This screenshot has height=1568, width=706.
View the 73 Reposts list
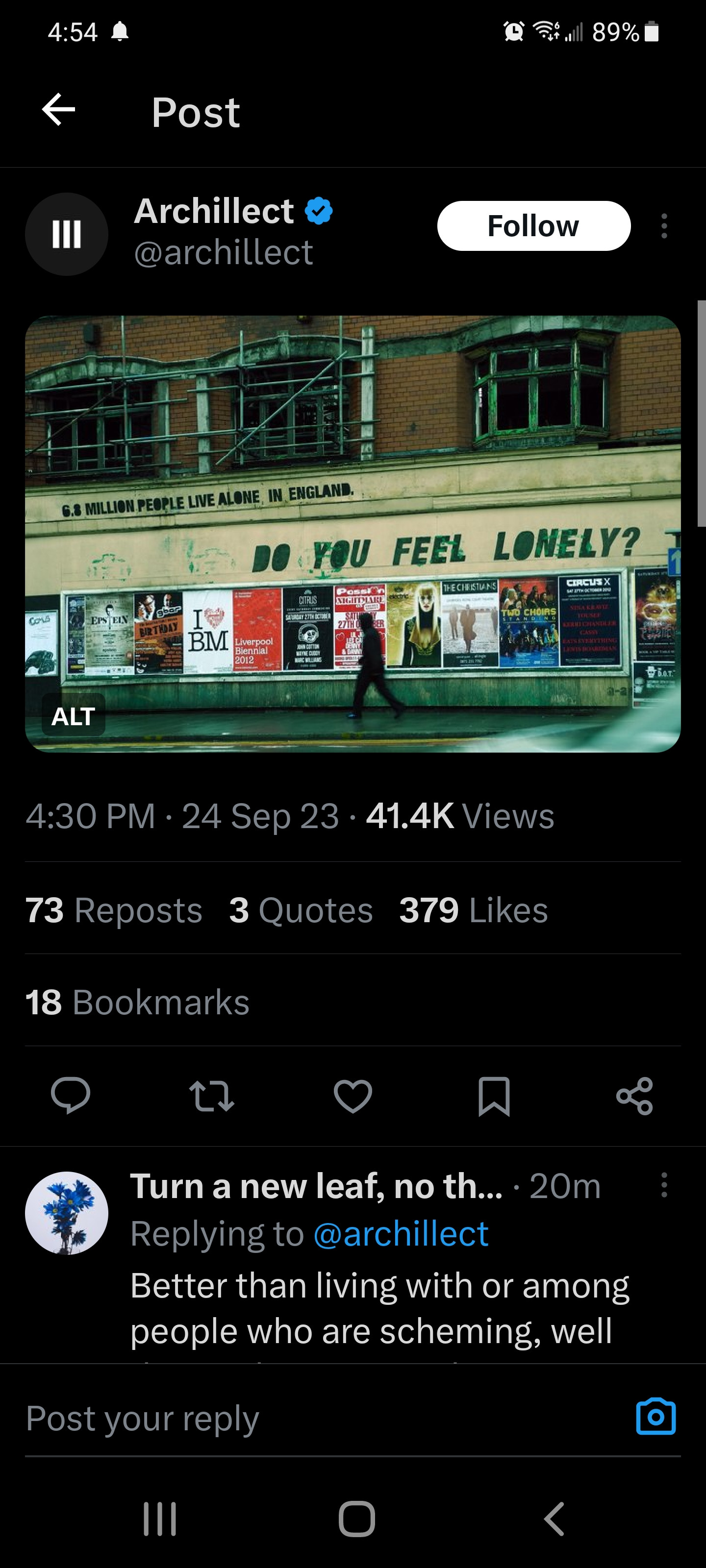pyautogui.click(x=114, y=910)
